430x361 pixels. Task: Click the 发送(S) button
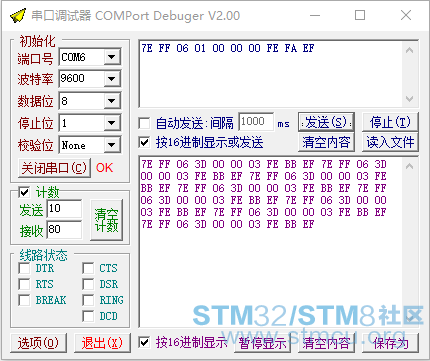pyautogui.click(x=326, y=122)
